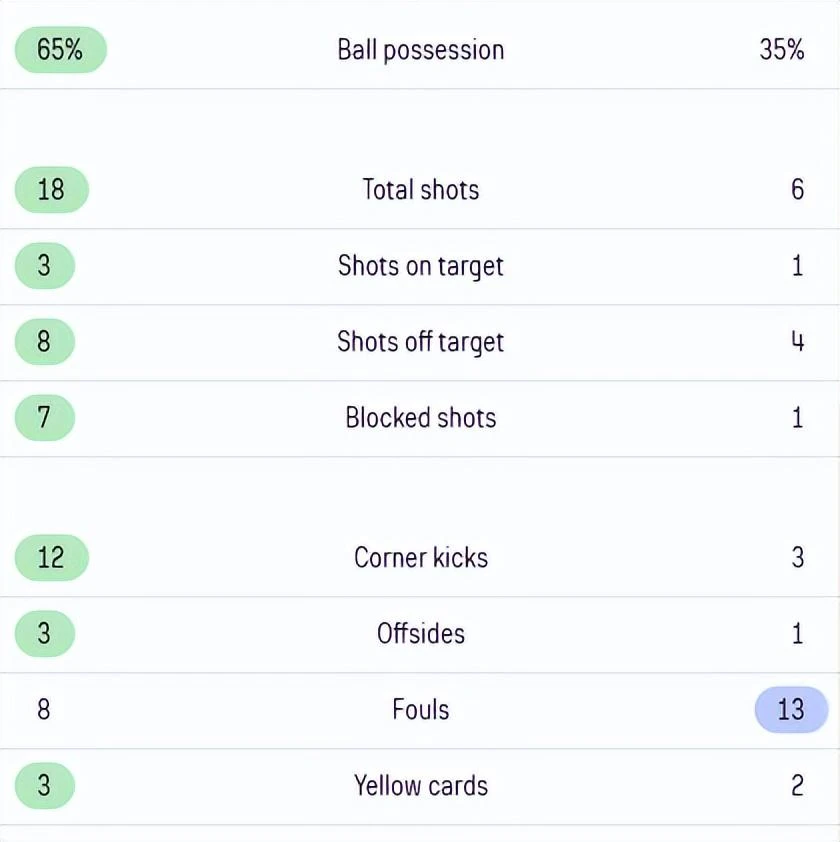Click the green 18 total shots badge

52,190
